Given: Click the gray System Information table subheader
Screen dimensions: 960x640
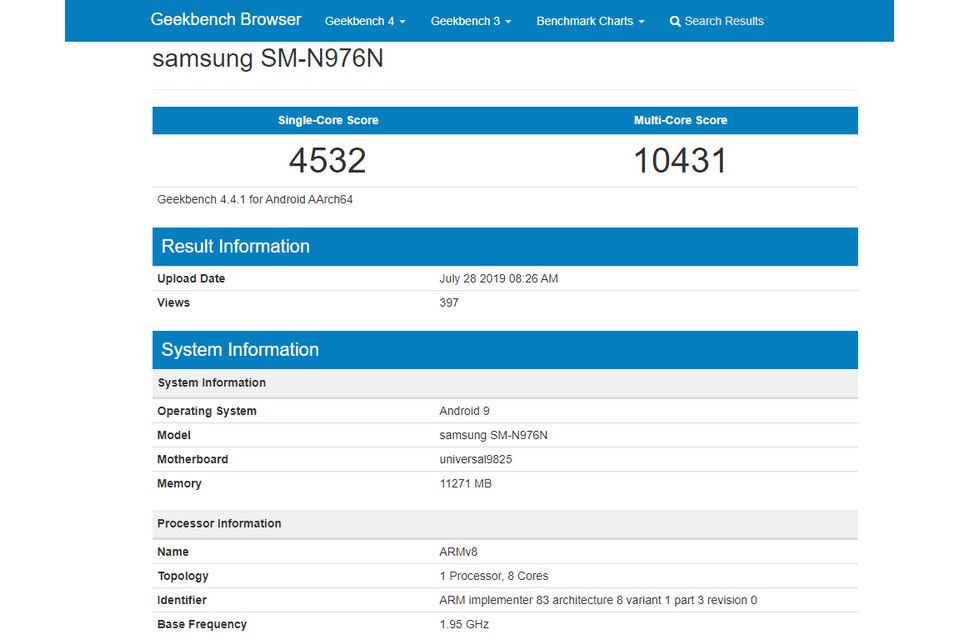Looking at the screenshot, I should [504, 383].
